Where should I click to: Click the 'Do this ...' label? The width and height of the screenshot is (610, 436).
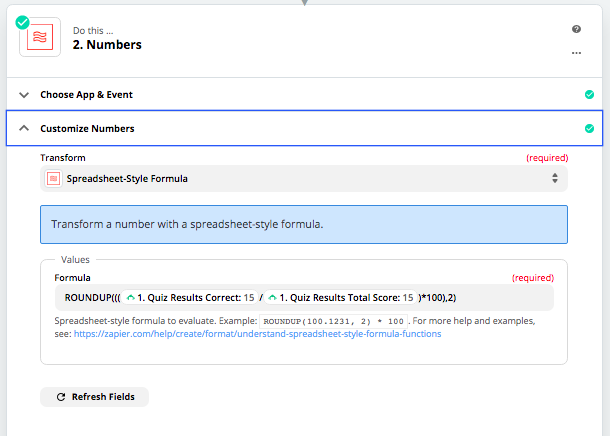point(93,30)
